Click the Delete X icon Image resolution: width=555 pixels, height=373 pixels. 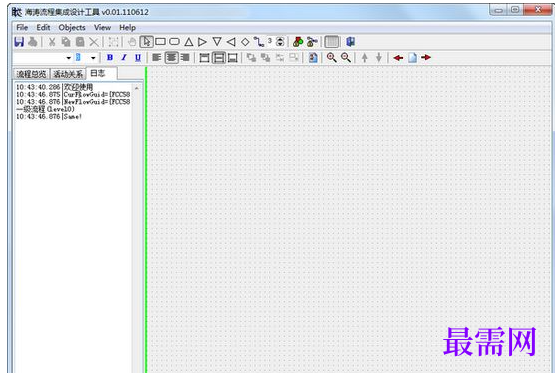(x=94, y=42)
